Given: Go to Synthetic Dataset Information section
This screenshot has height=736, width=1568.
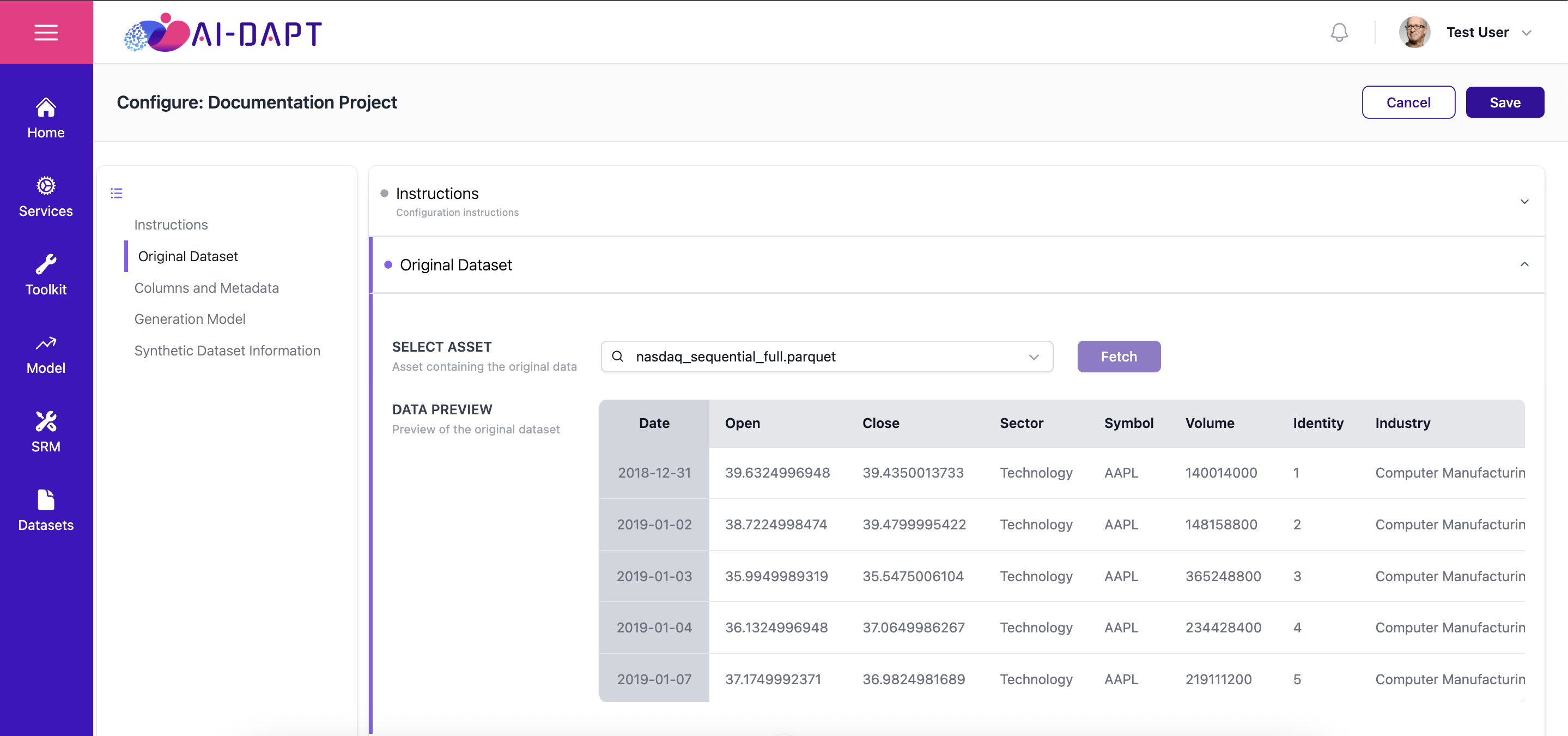Looking at the screenshot, I should coord(227,351).
